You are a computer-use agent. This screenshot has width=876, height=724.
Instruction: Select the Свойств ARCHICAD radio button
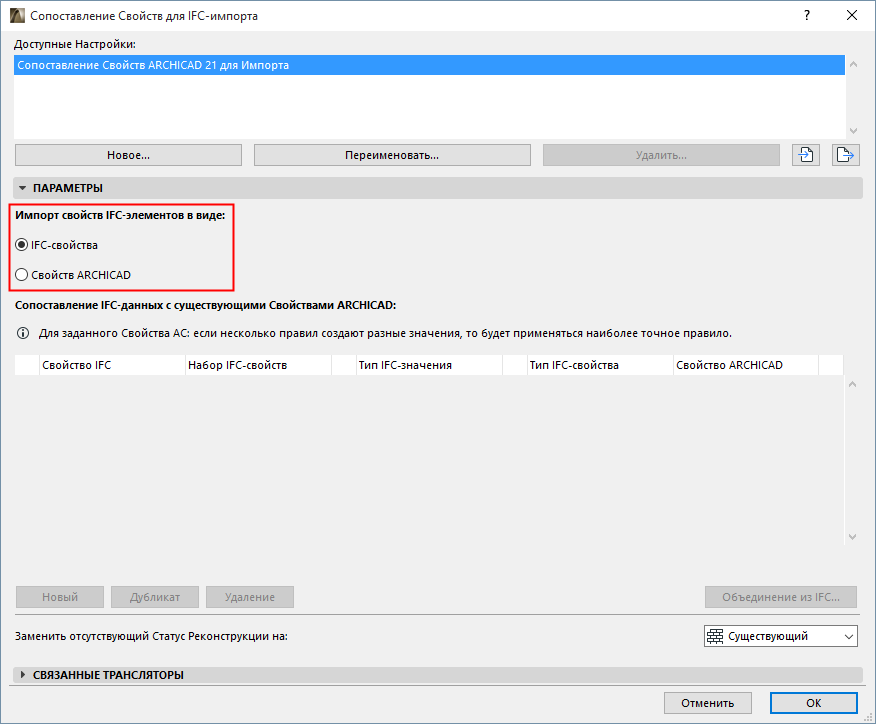pyautogui.click(x=21, y=275)
